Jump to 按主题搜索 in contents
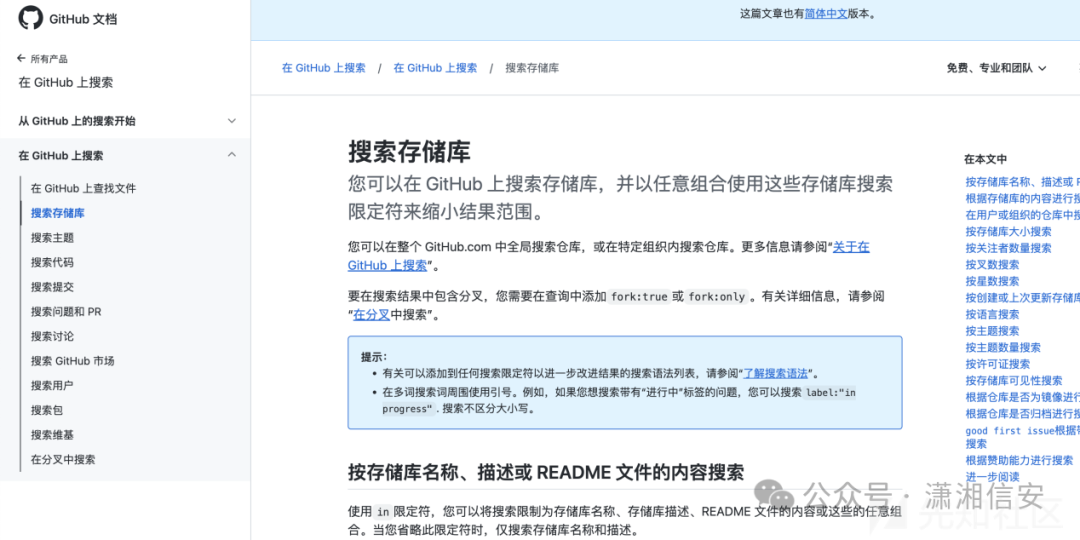Screen dimensions: 1080x540 (x=993, y=331)
